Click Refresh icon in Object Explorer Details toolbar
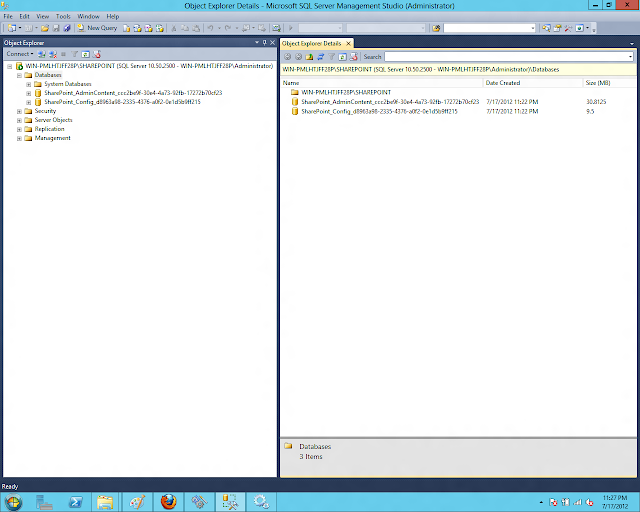 [x=342, y=57]
